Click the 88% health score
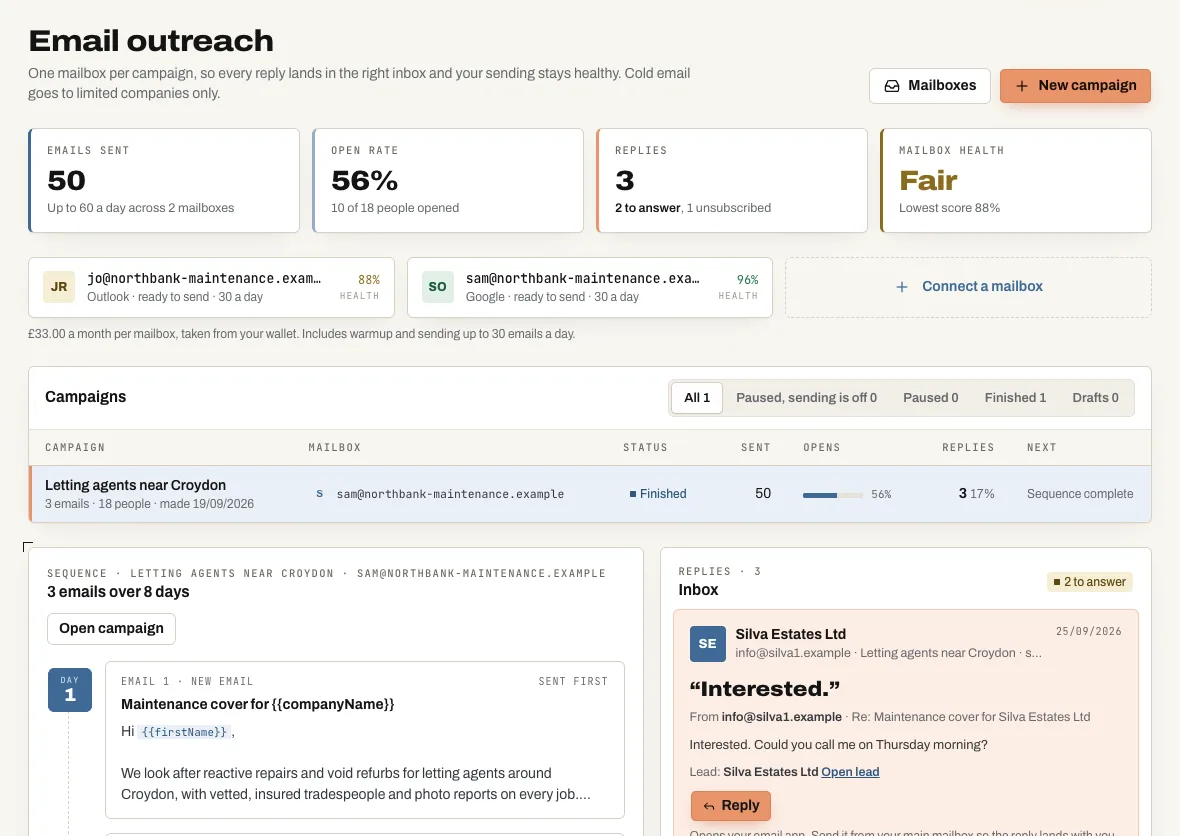 click(x=369, y=279)
